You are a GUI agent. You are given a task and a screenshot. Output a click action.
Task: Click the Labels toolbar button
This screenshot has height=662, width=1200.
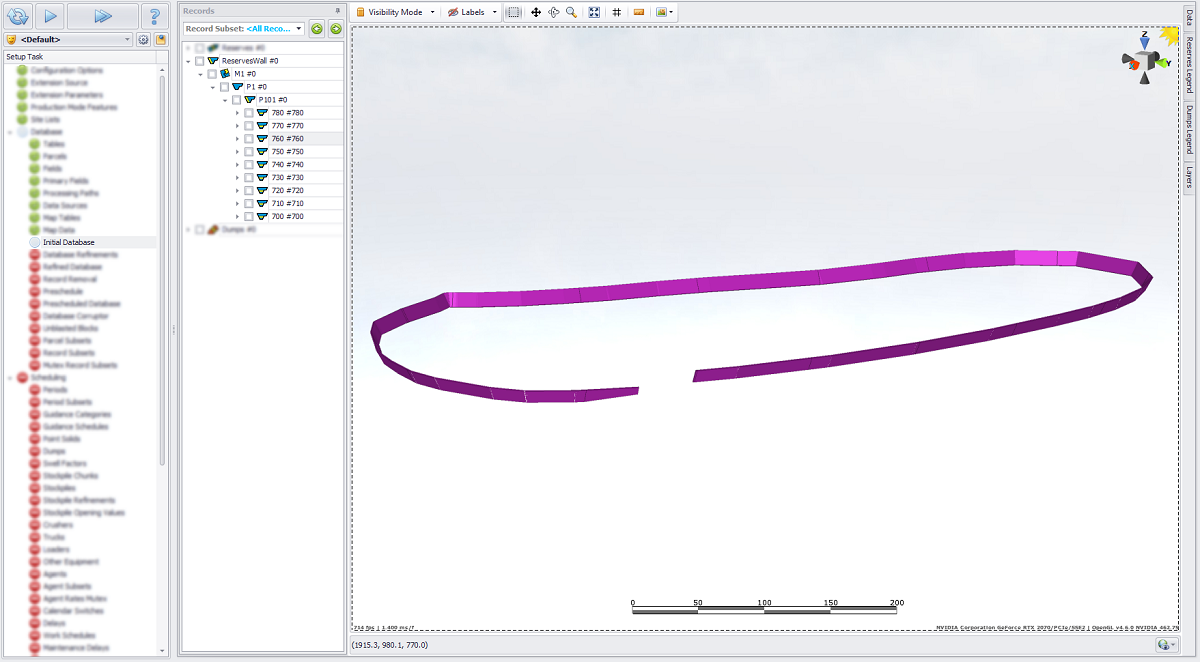coord(472,12)
